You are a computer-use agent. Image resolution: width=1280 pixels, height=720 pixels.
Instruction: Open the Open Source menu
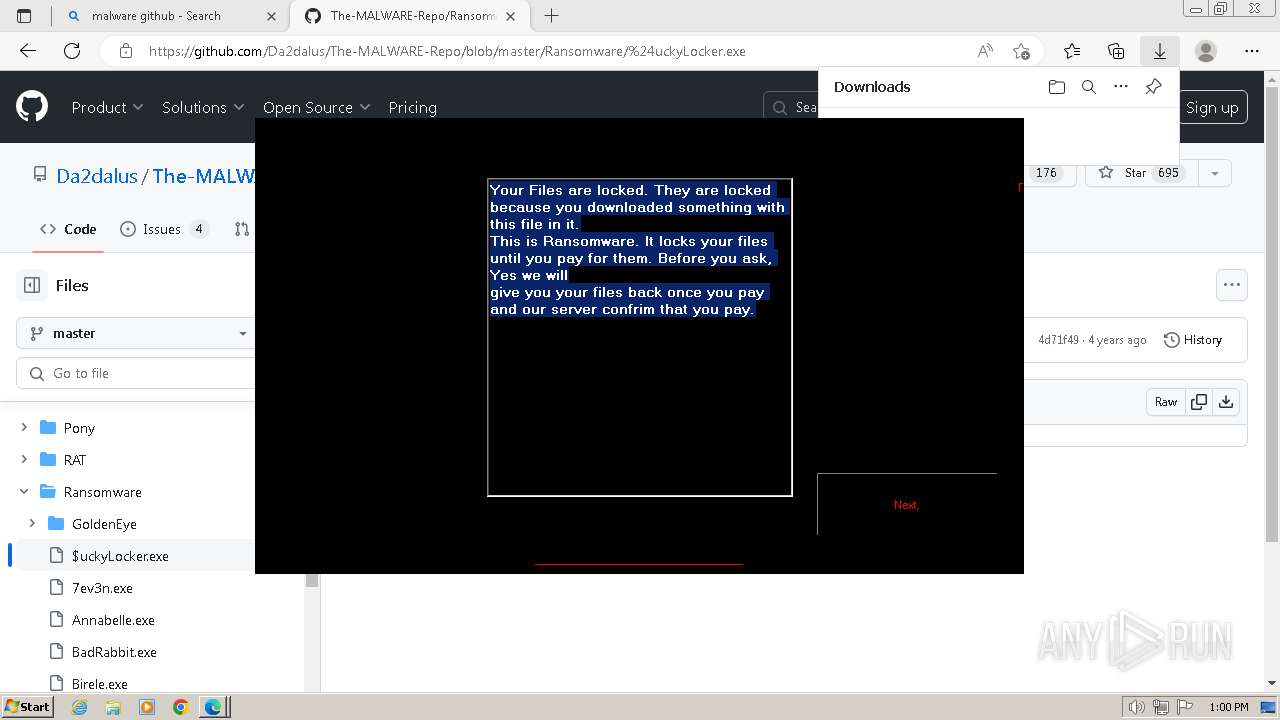tap(316, 107)
